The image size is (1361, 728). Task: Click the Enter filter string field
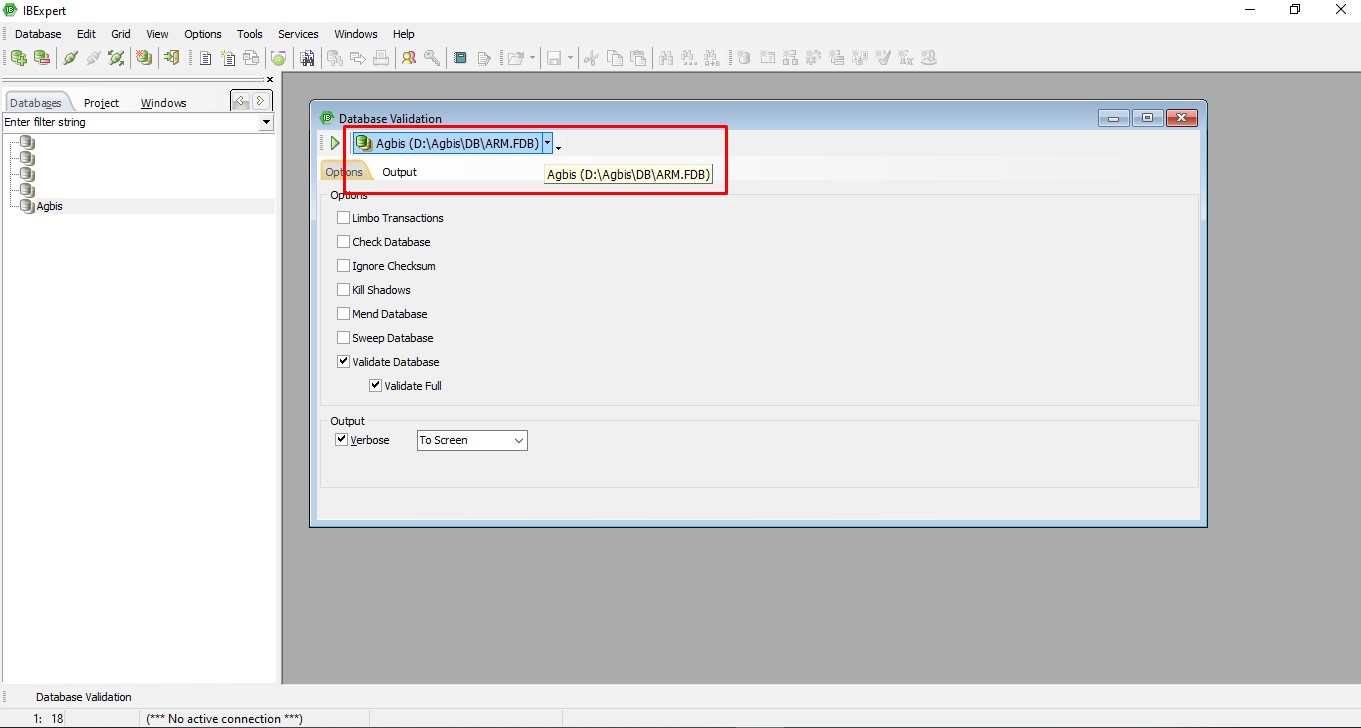click(x=131, y=122)
